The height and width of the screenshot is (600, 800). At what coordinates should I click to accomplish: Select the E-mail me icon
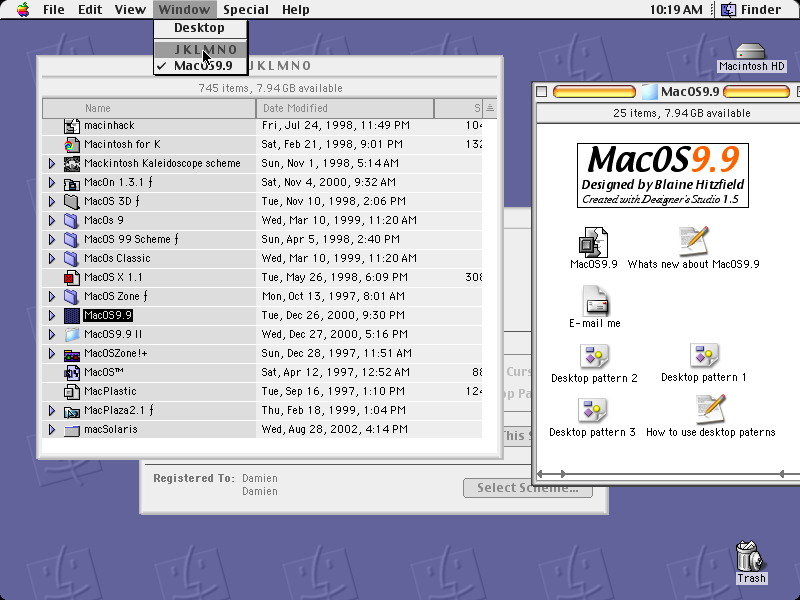595,301
